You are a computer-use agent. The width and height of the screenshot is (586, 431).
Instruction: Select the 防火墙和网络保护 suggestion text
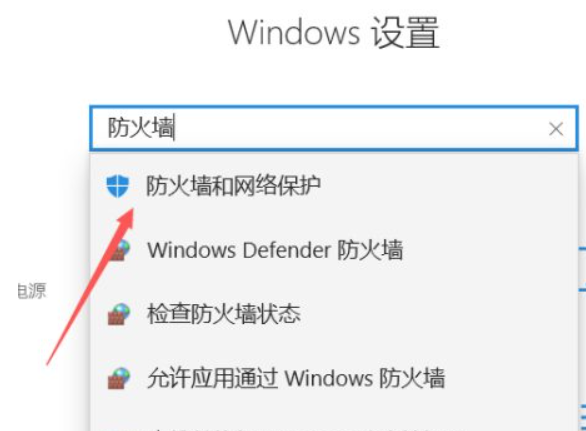tap(233, 185)
